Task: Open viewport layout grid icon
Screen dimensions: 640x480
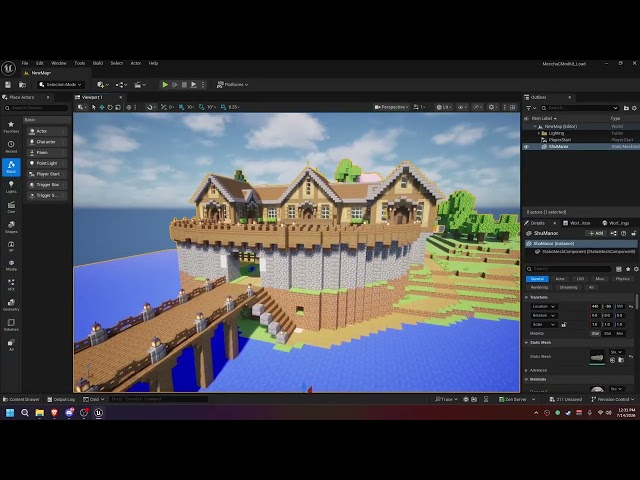Action: pos(513,107)
